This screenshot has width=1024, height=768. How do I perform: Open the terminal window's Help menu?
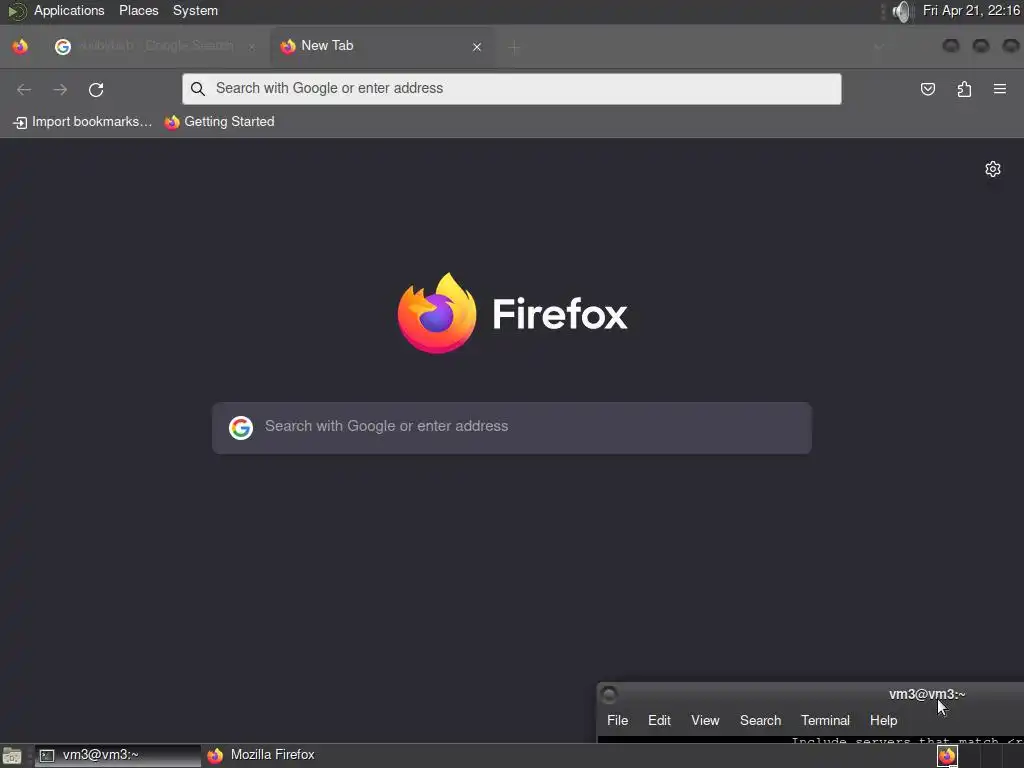pos(884,720)
